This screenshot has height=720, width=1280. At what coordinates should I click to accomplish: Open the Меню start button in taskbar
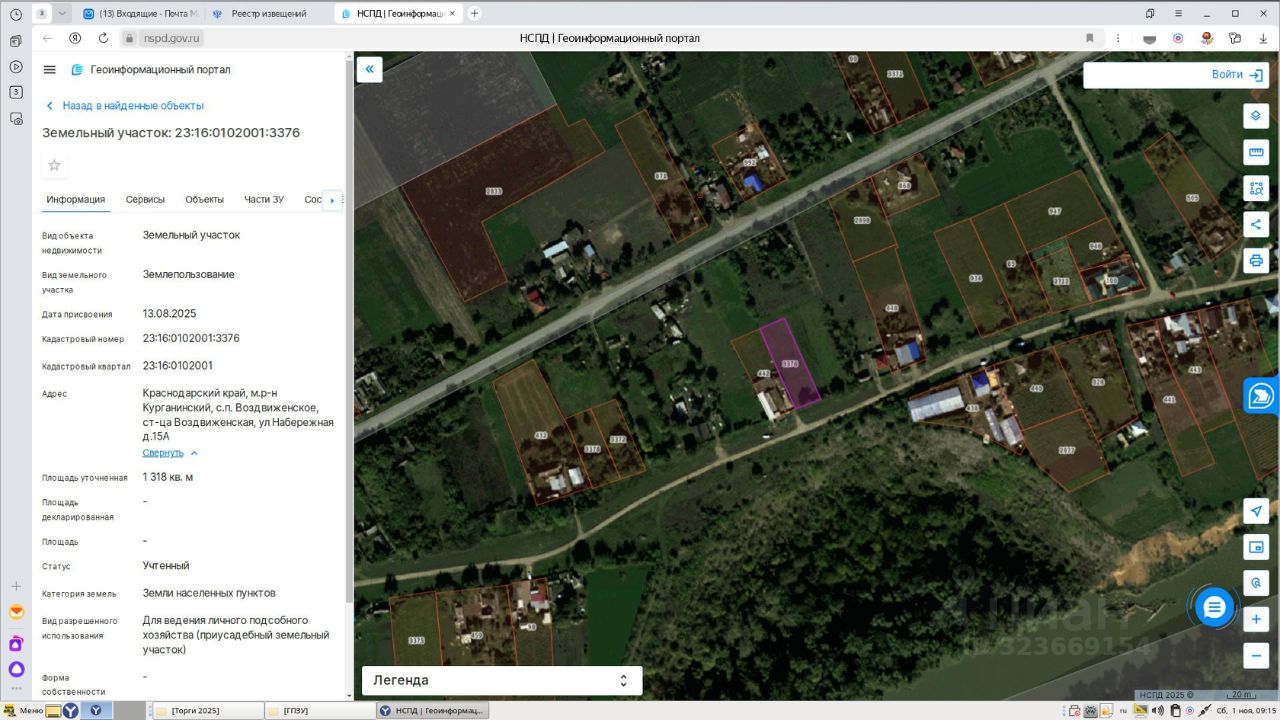pyautogui.click(x=23, y=711)
